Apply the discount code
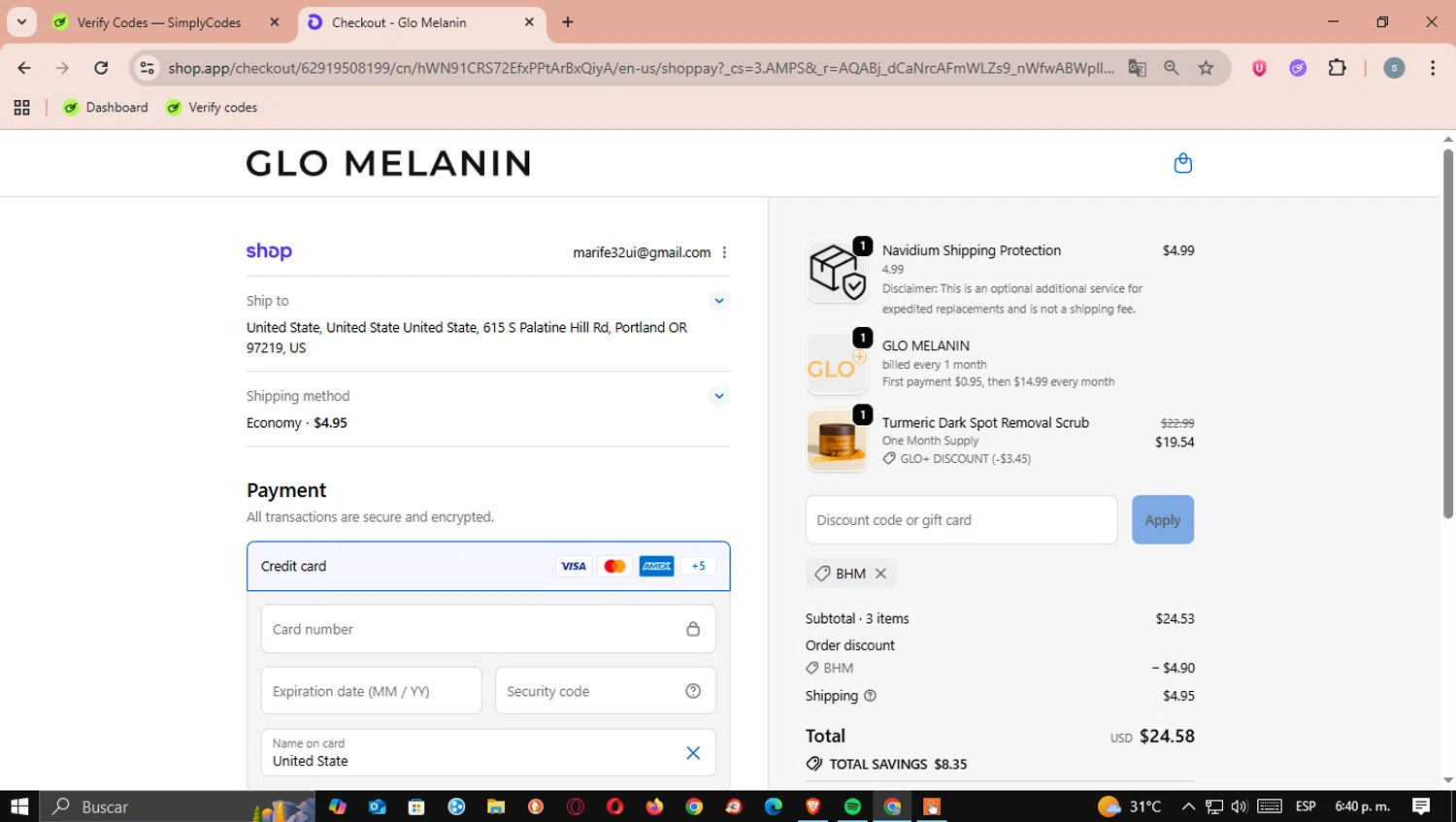1456x822 pixels. pyautogui.click(x=1163, y=520)
